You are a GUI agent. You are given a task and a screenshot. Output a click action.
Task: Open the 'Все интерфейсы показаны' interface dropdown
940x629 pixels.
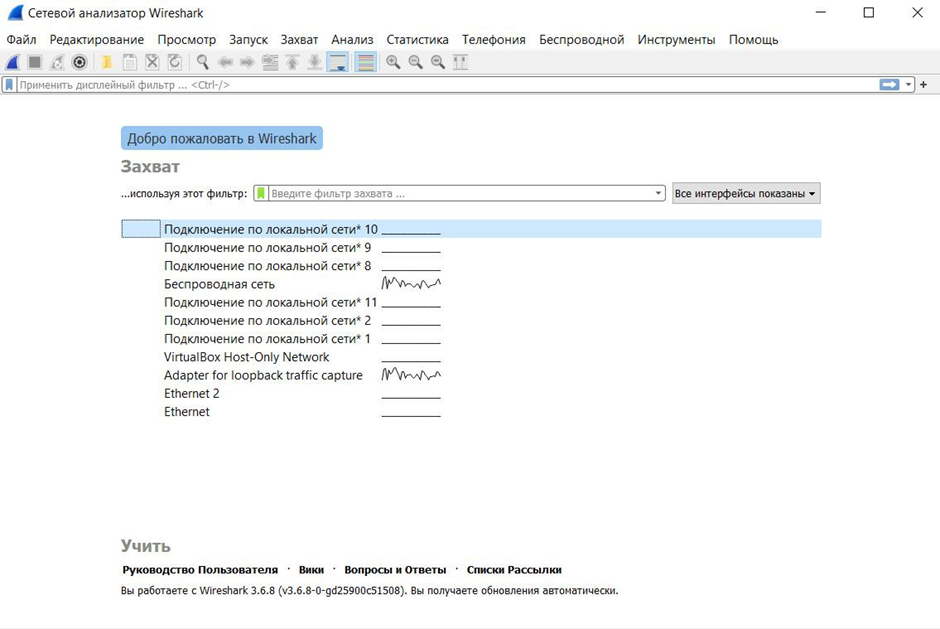tap(745, 192)
